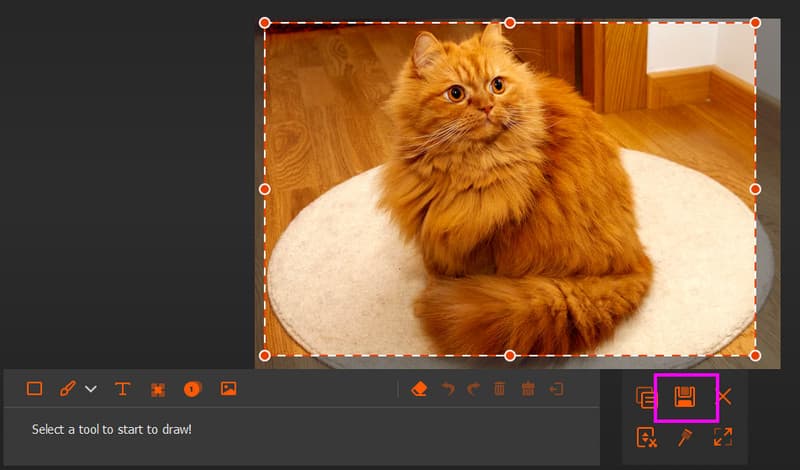Cancel capture with the X button
Viewport: 800px width, 470px height.
[x=724, y=397]
